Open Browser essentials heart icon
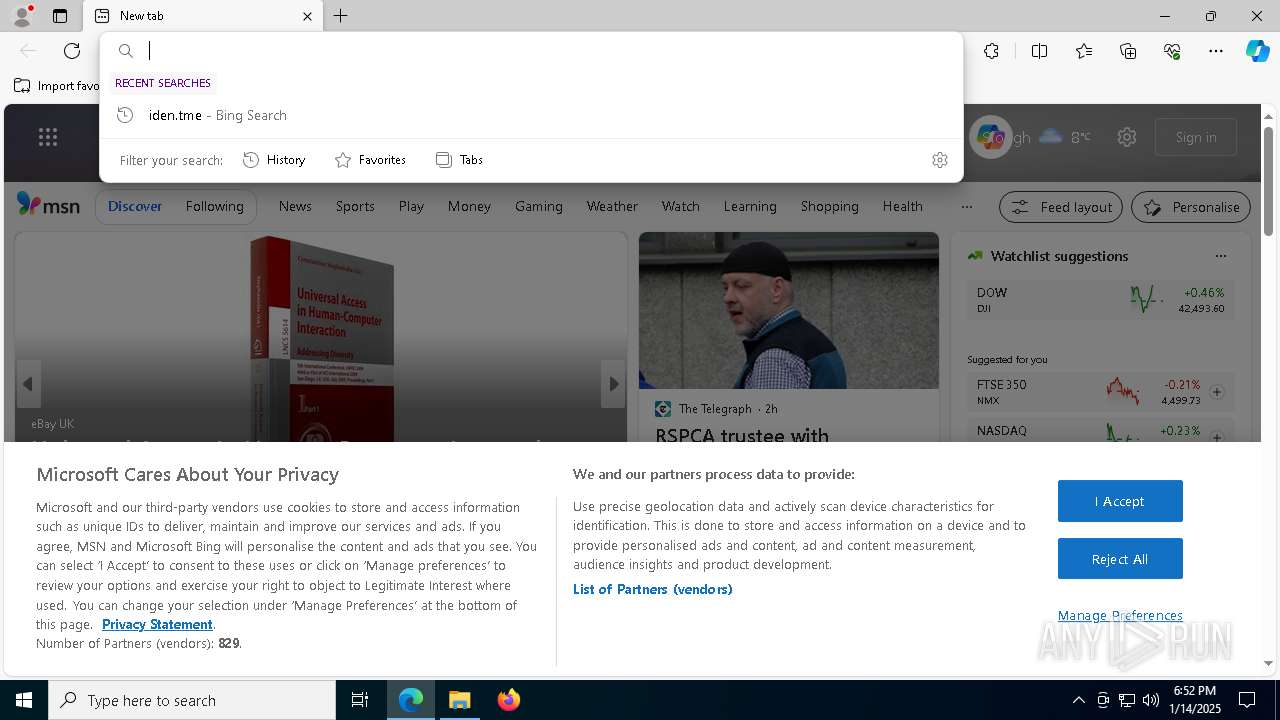The image size is (1280, 720). click(x=1172, y=51)
